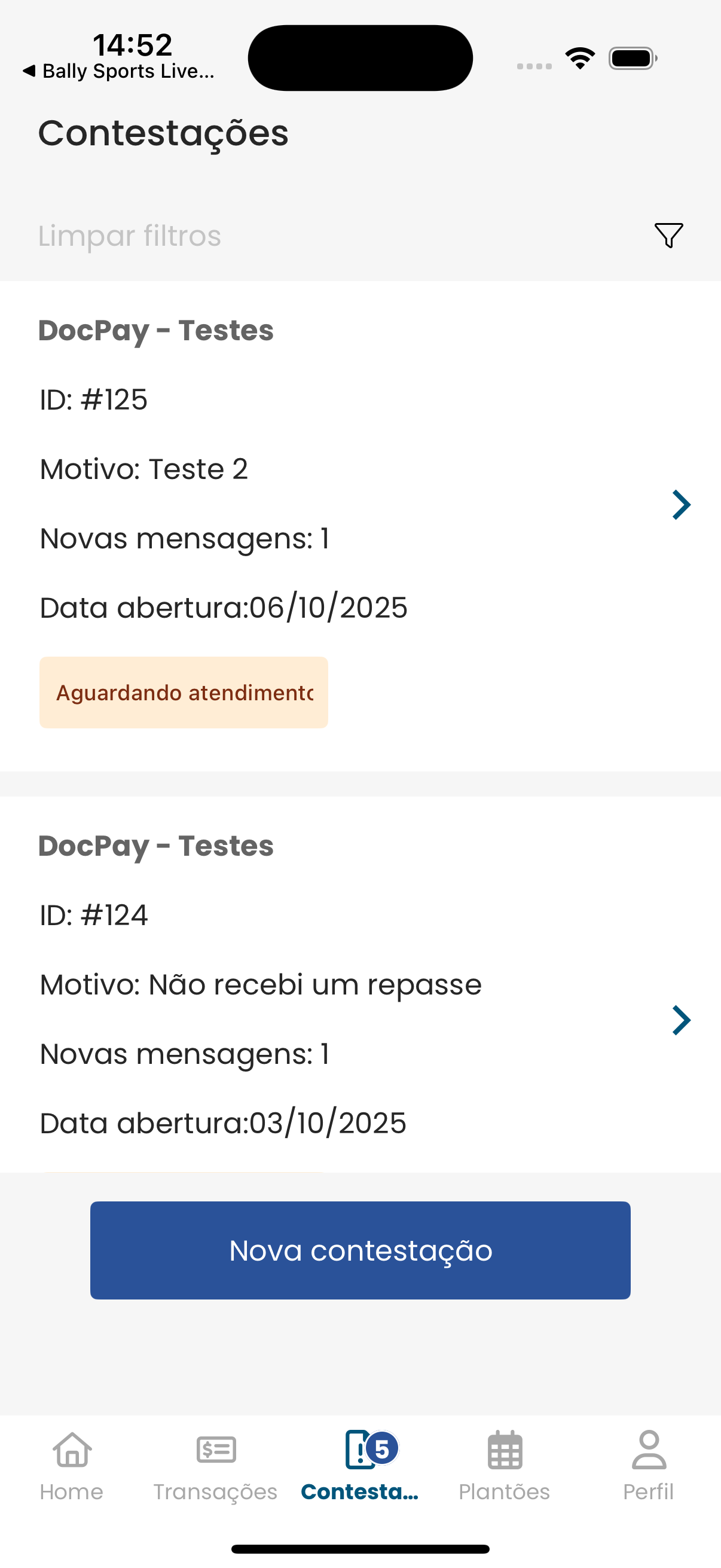Screen dimensions: 721x1568
Task: Tap the ID: #125 entry
Action: [94, 400]
